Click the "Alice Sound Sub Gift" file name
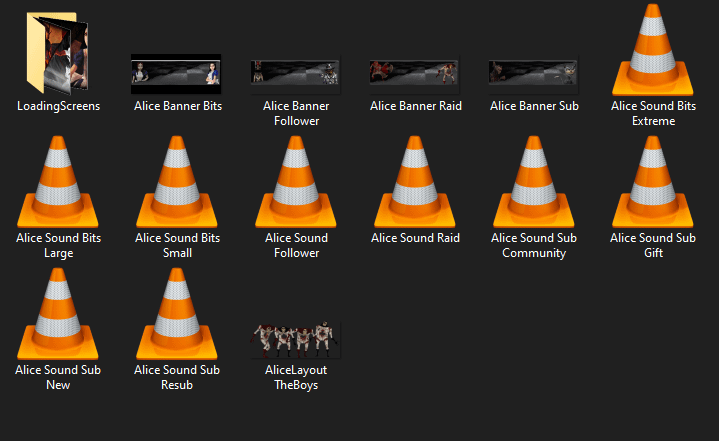Image resolution: width=719 pixels, height=441 pixels. [x=653, y=245]
